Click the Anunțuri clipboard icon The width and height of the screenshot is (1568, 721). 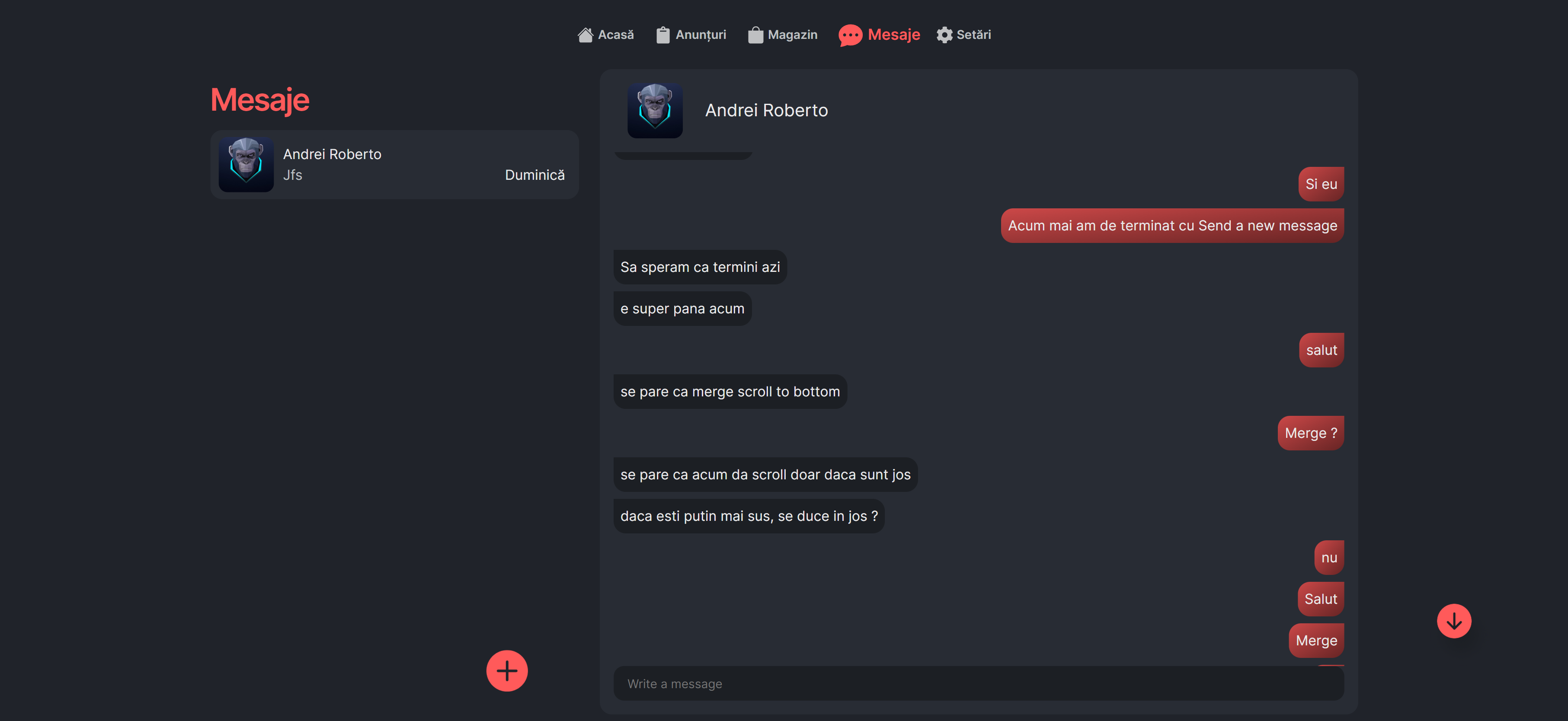[x=663, y=35]
